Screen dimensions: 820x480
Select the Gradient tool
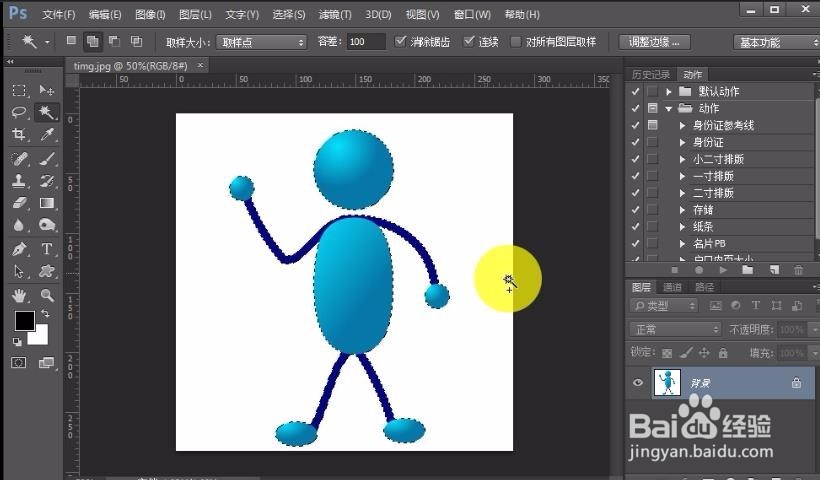(47, 203)
